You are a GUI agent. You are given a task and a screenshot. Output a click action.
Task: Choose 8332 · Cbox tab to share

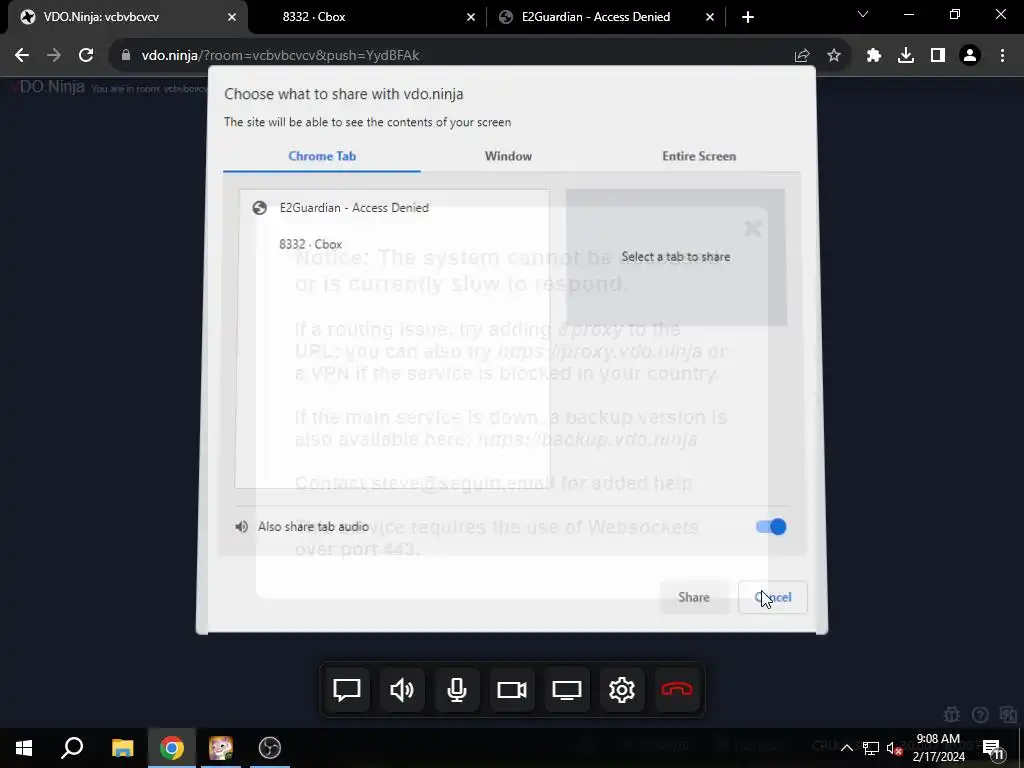pos(394,244)
